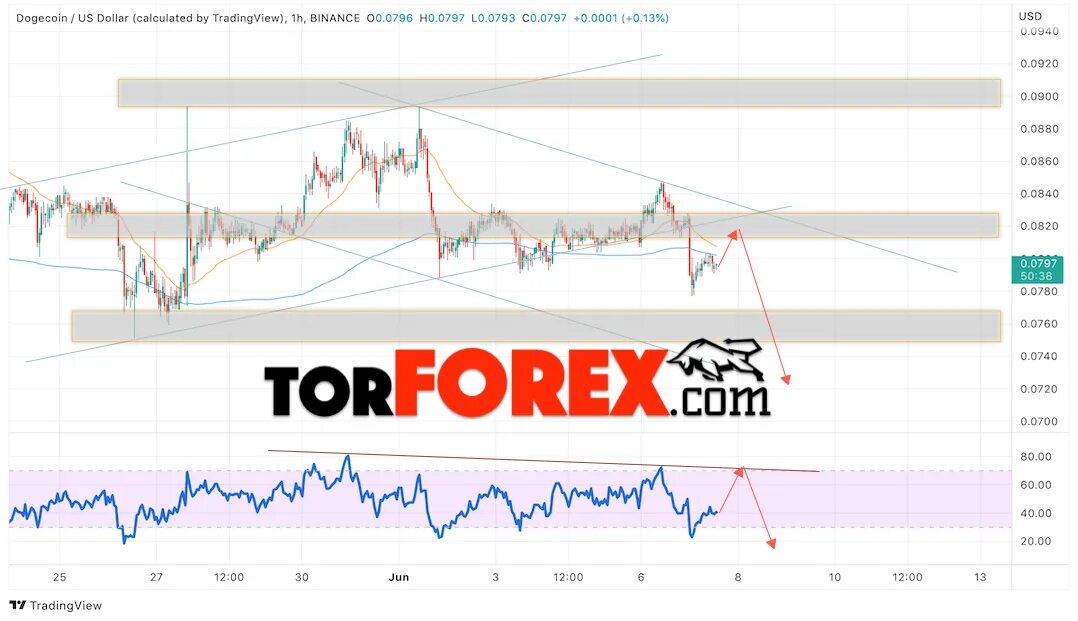The width and height of the screenshot is (1078, 621).
Task: Click the Jun date label on time axis
Action: pos(399,577)
